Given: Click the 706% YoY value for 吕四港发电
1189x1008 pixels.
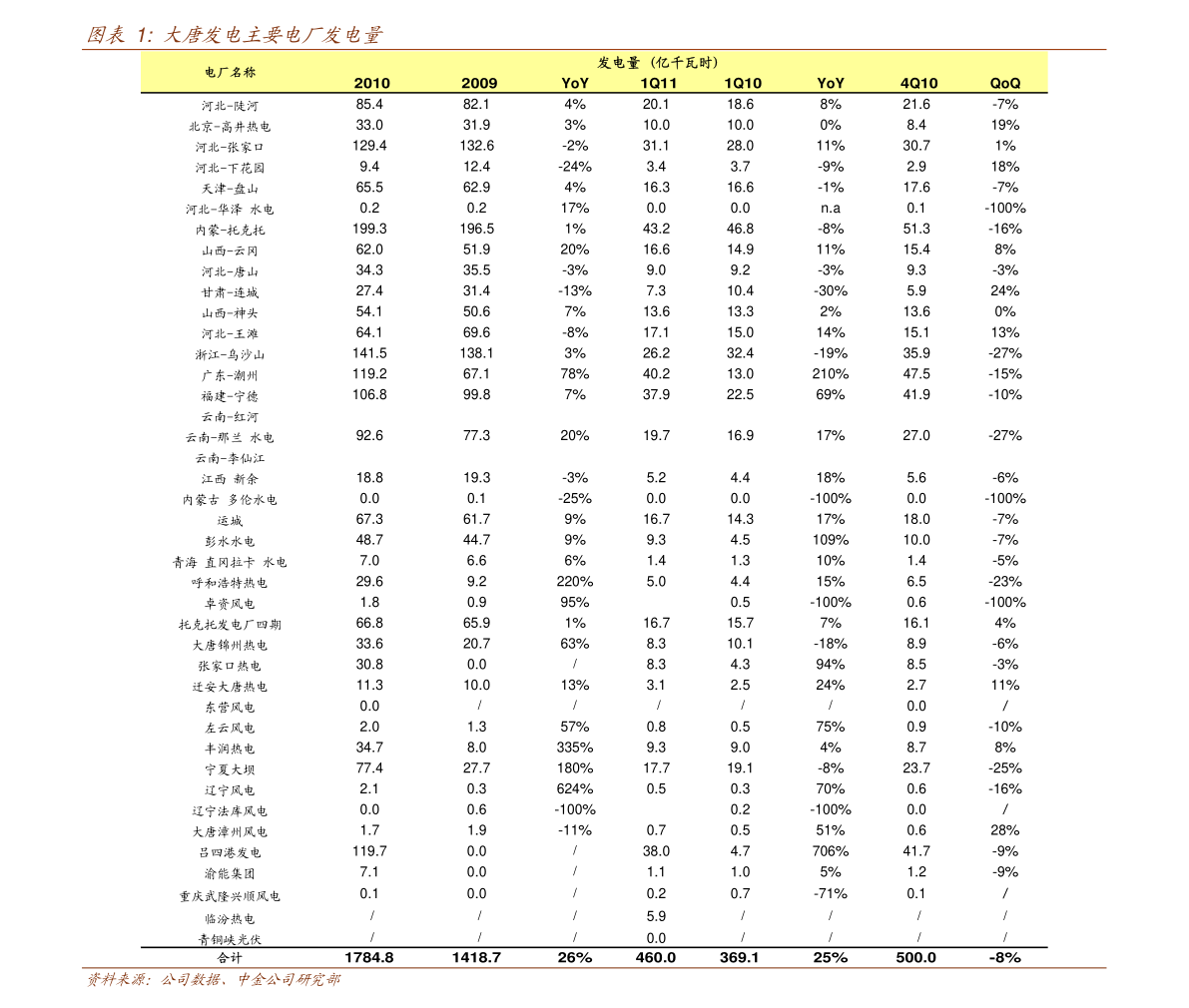Looking at the screenshot, I should pyautogui.click(x=831, y=851).
